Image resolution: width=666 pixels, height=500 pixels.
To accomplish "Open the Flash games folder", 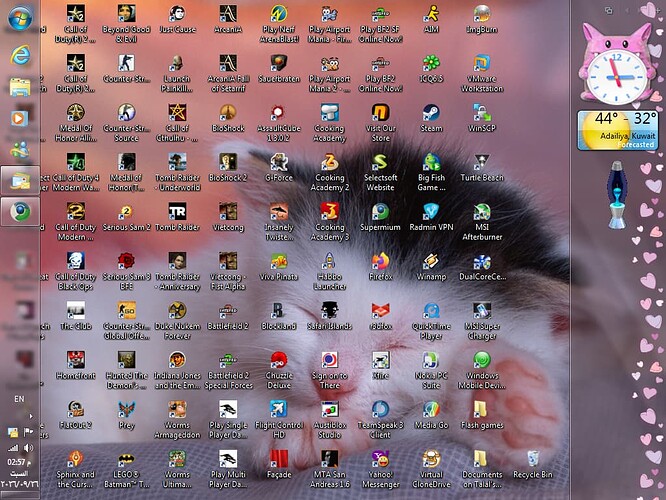I will pyautogui.click(x=482, y=415).
